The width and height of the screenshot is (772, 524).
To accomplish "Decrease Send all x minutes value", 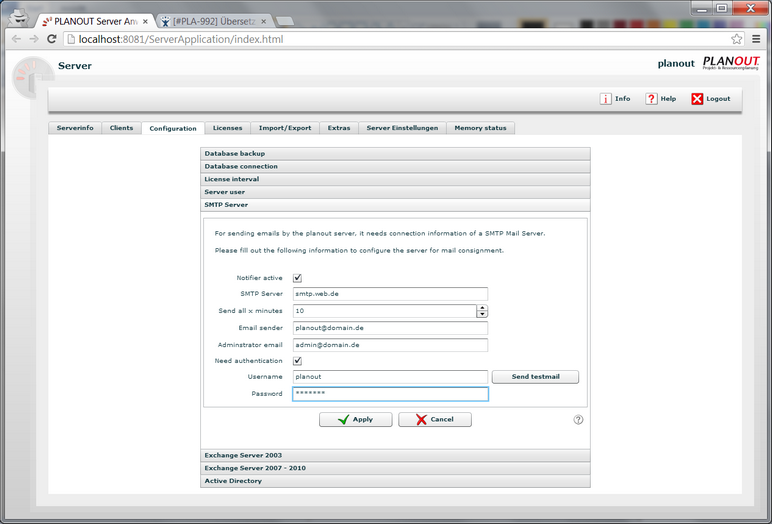I will [482, 314].
